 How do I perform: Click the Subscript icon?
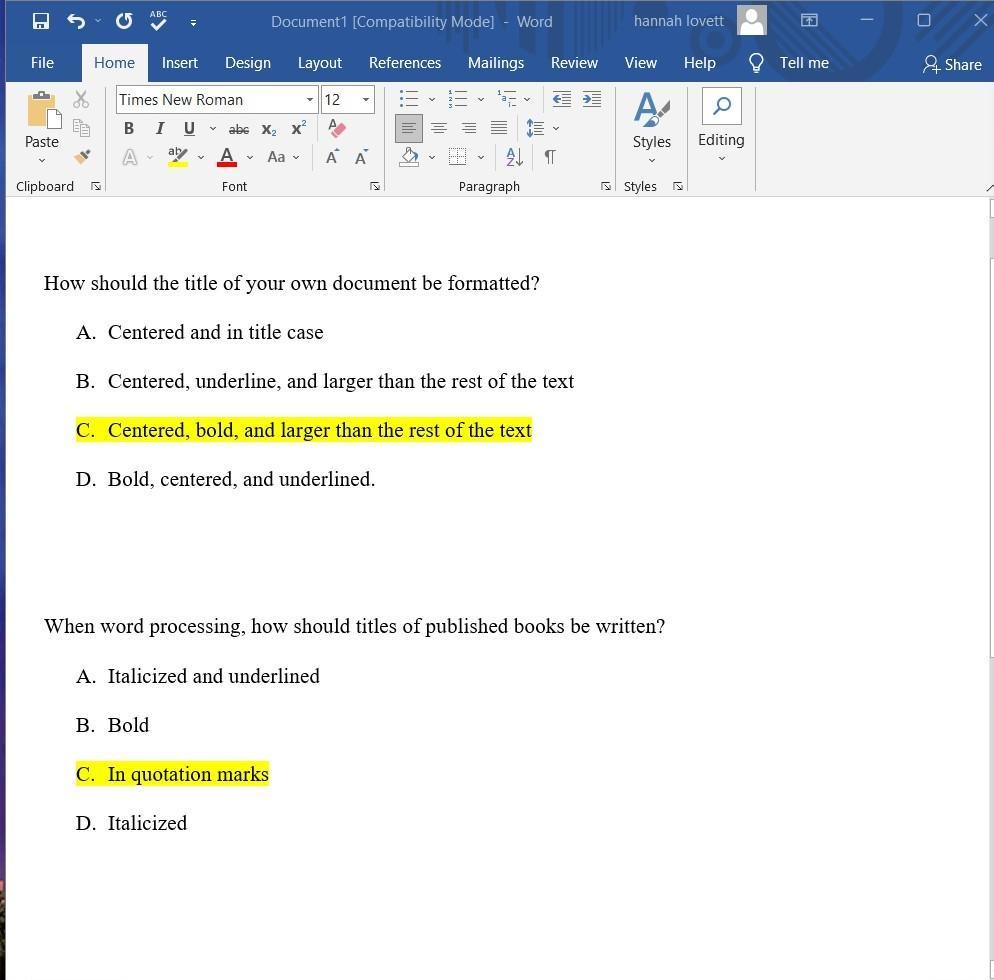point(268,129)
